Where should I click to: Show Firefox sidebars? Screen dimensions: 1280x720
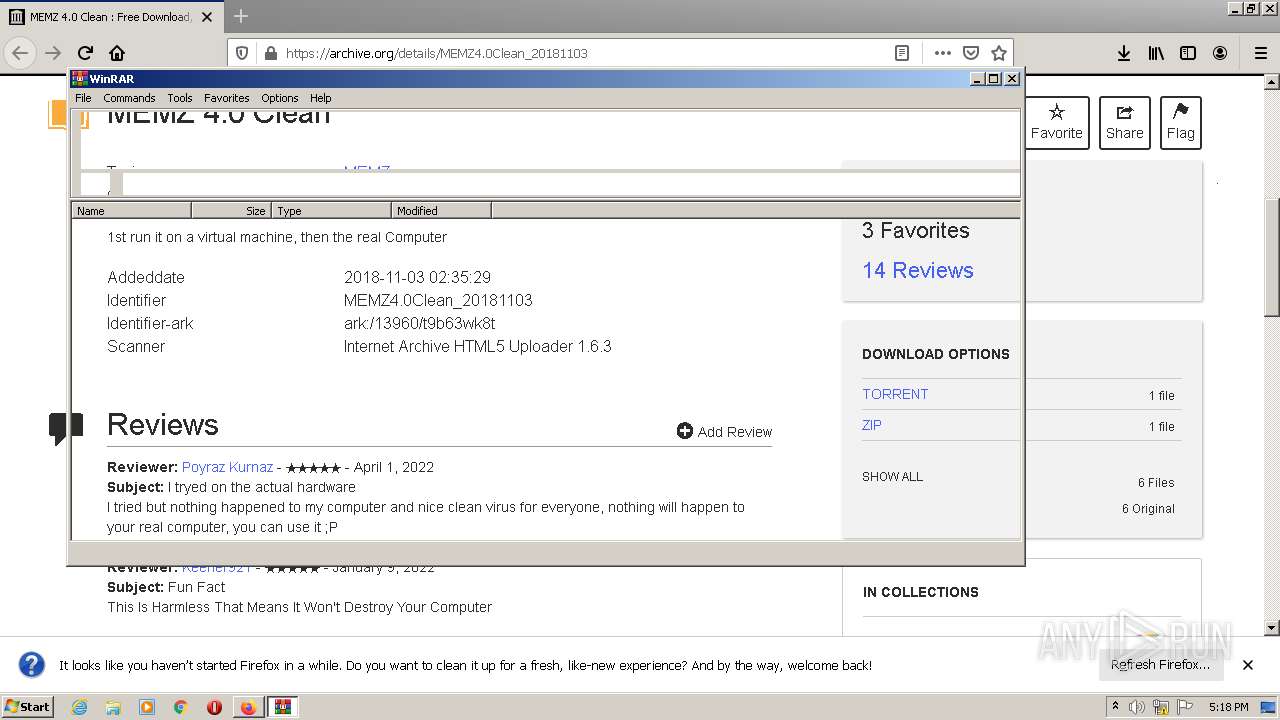pos(1188,53)
